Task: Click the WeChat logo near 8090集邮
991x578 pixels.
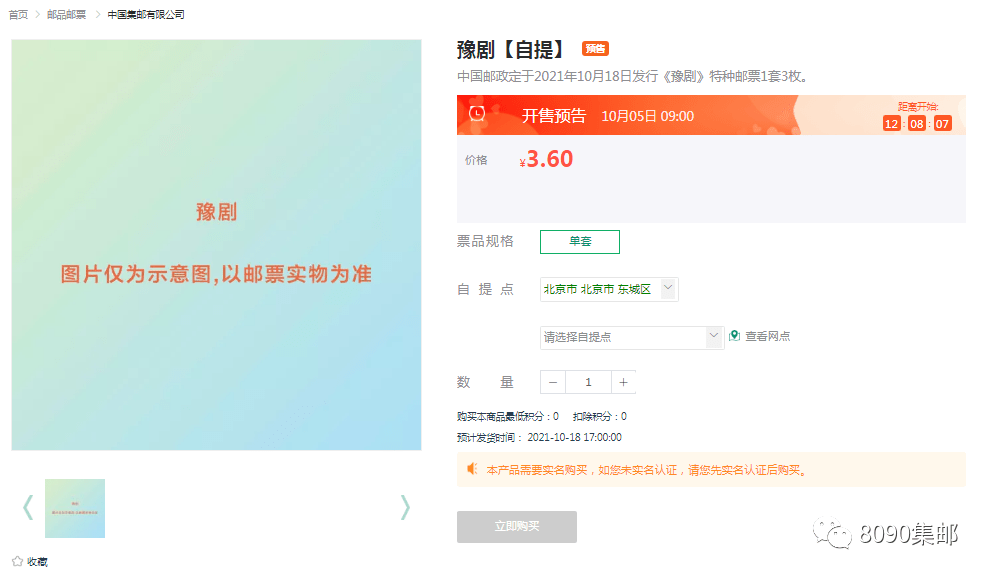Action: click(832, 535)
